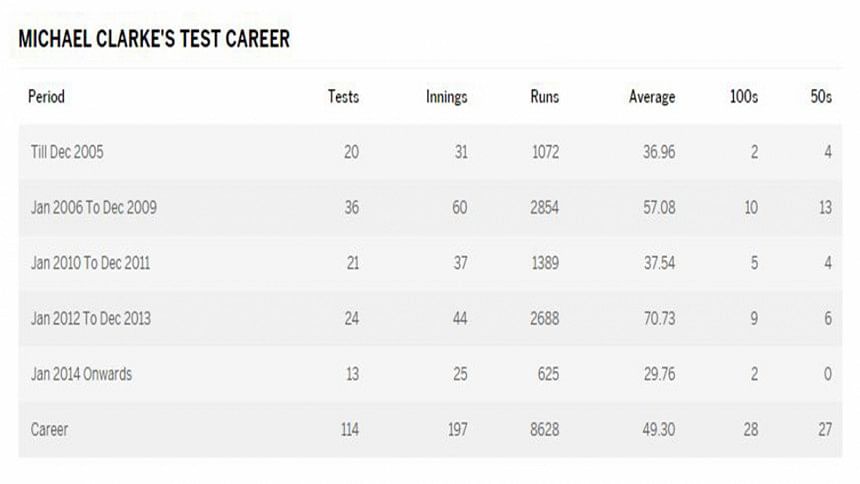
Task: Click the Period column header
Action: [47, 97]
